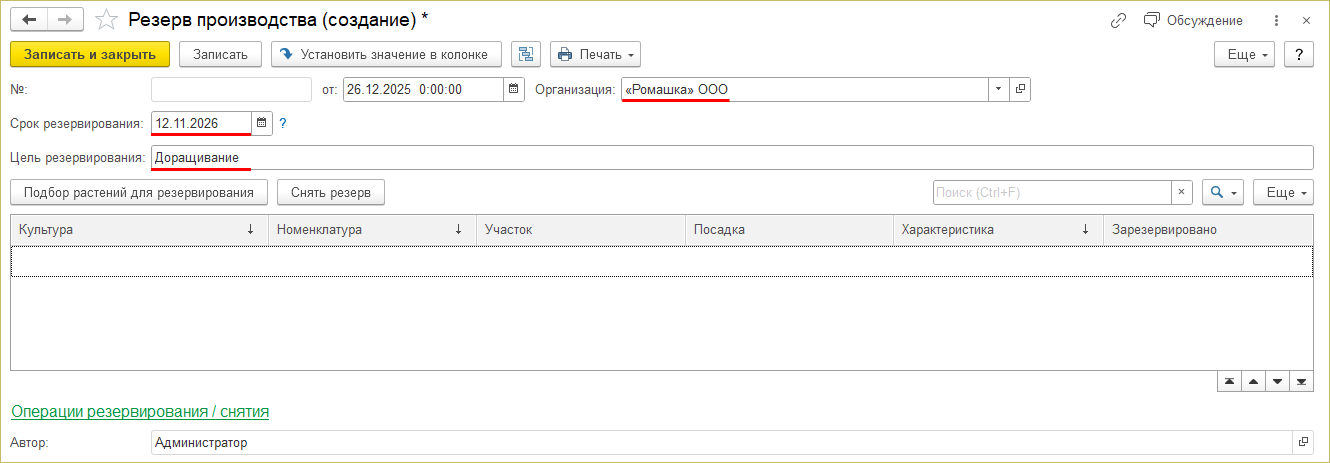Expand the search options dropdown with the magnifier

[1223, 192]
